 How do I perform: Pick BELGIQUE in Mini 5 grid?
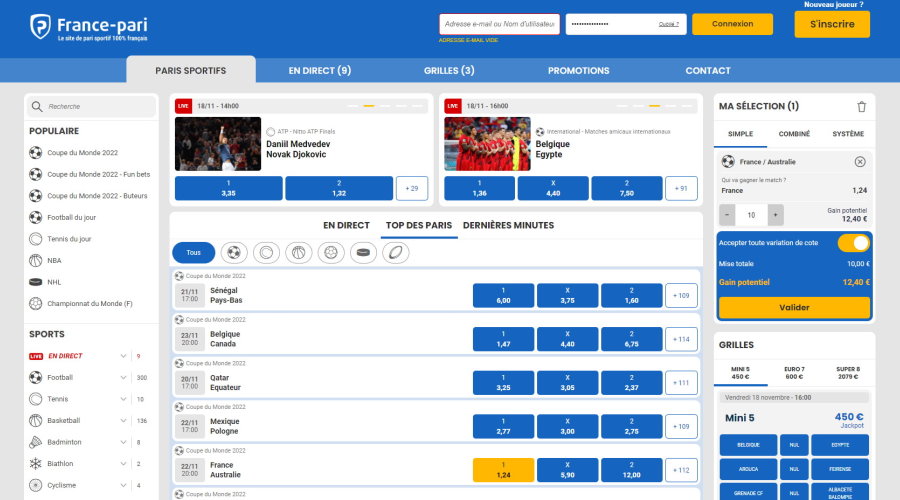748,445
